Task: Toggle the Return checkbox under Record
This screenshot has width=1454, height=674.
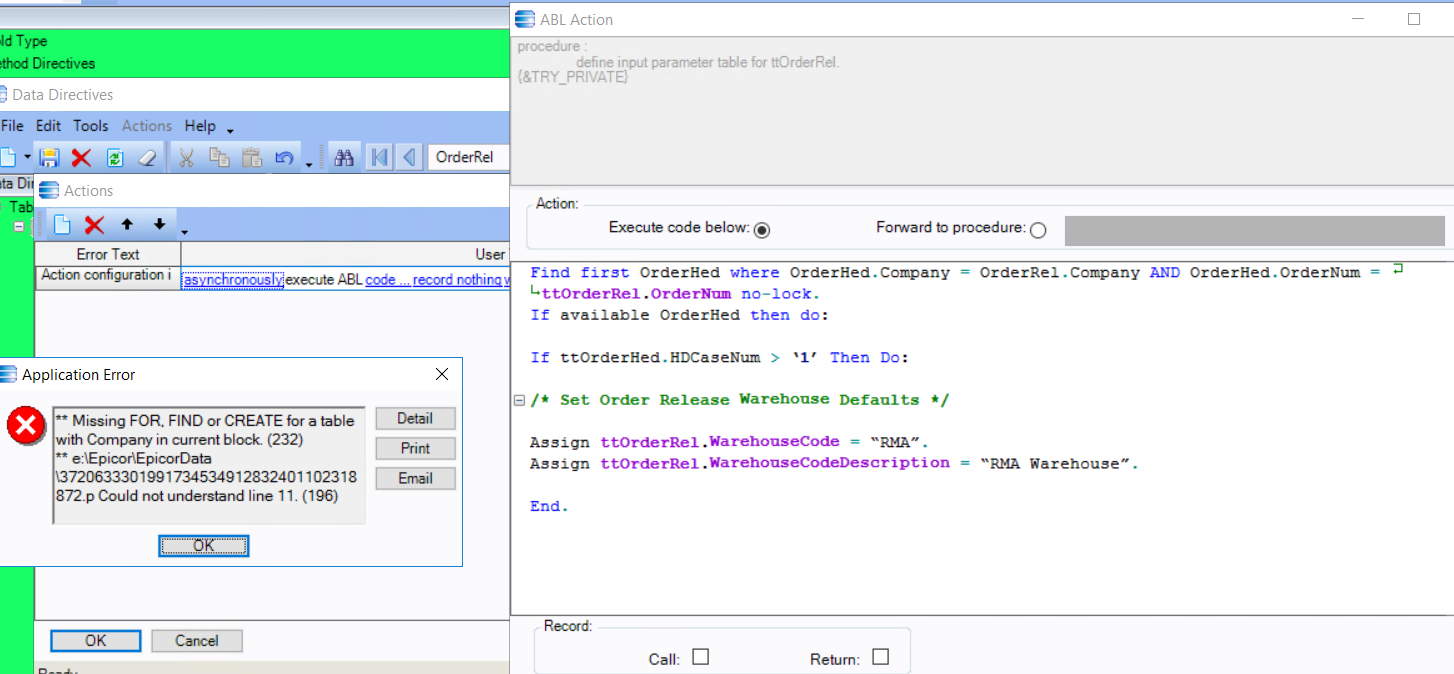Action: (x=880, y=657)
